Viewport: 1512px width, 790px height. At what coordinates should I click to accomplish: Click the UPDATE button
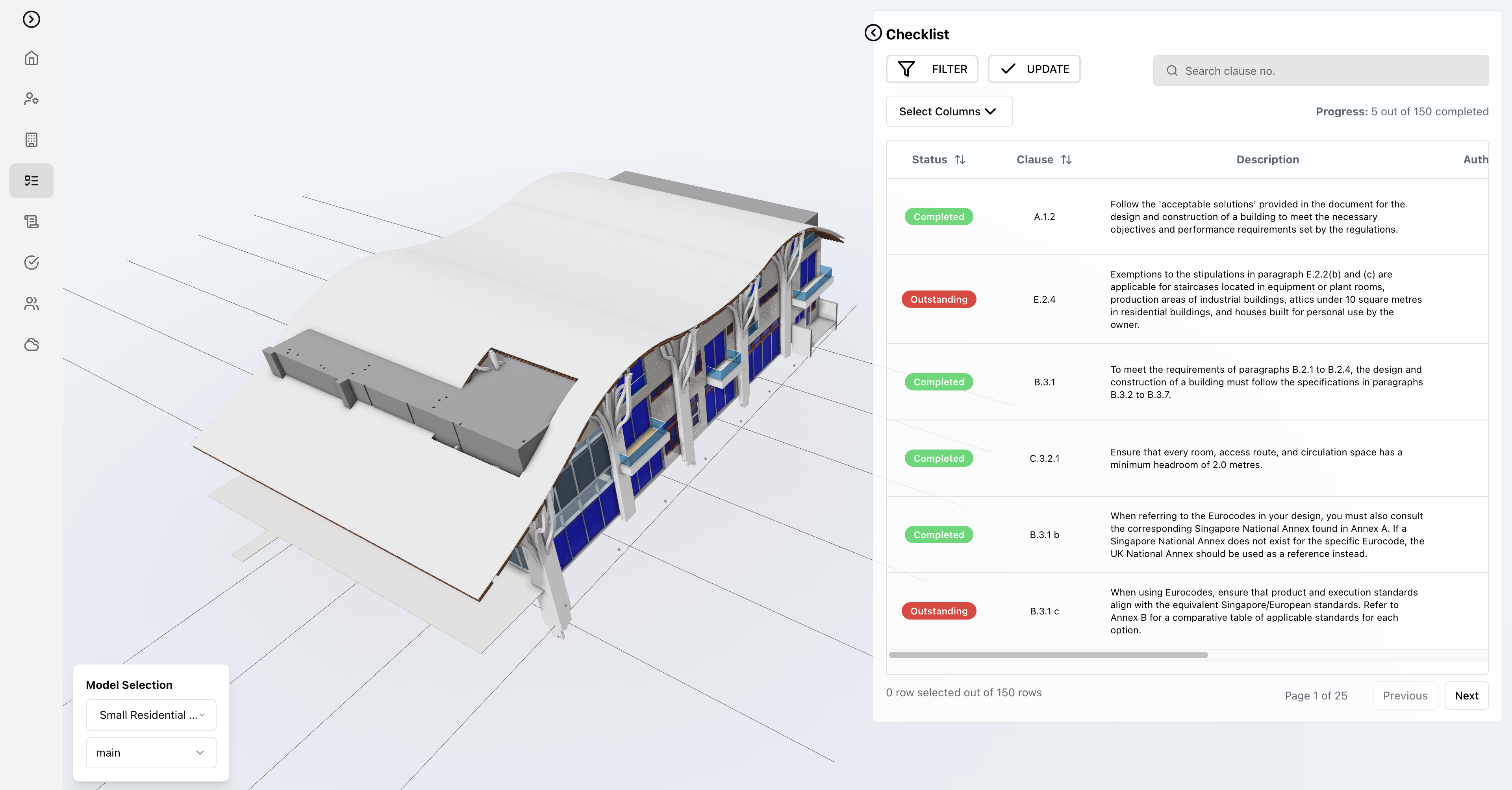(x=1034, y=69)
